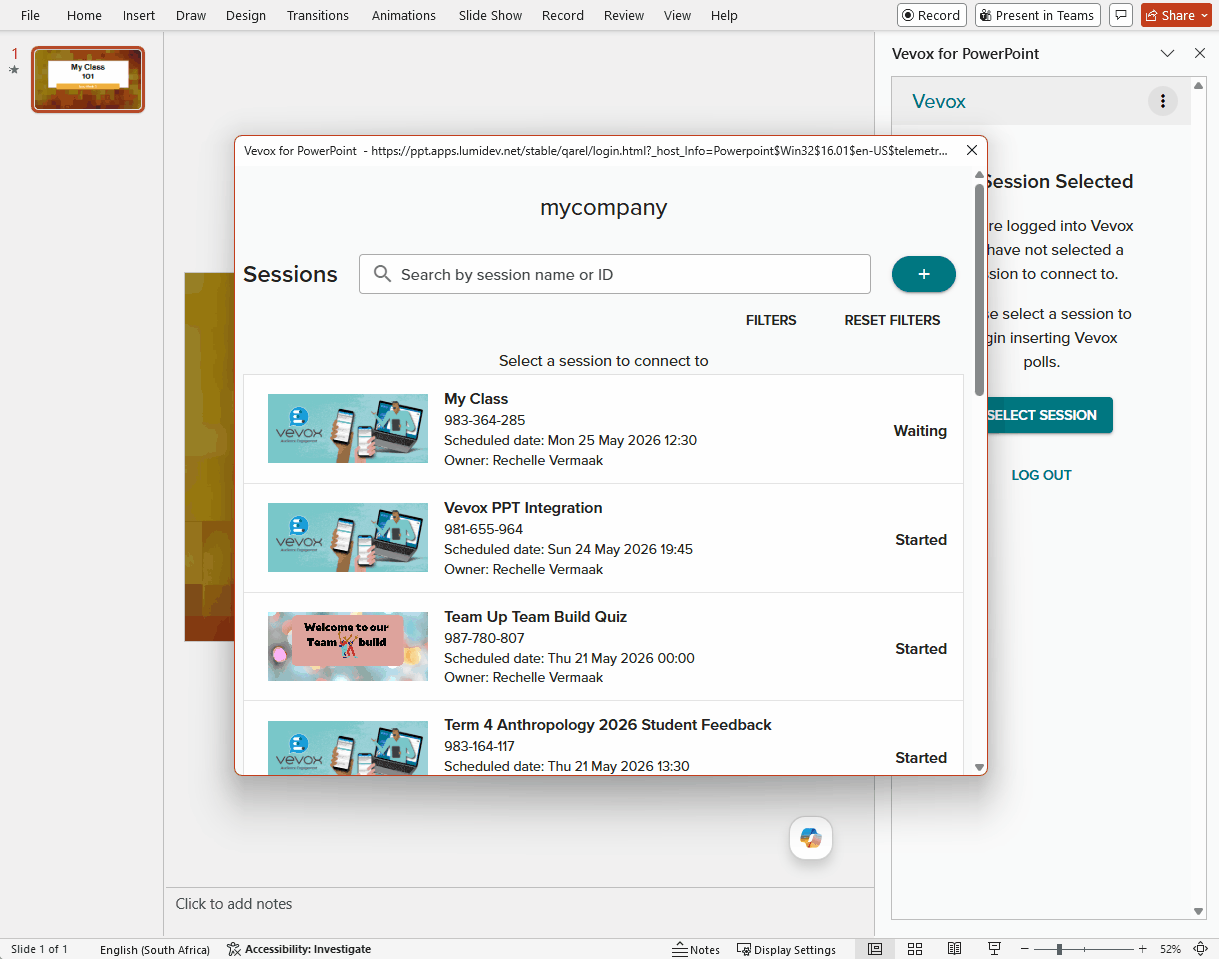1219x959 pixels.
Task: Select Team Up Team Build Quiz session
Action: pyautogui.click(x=535, y=617)
